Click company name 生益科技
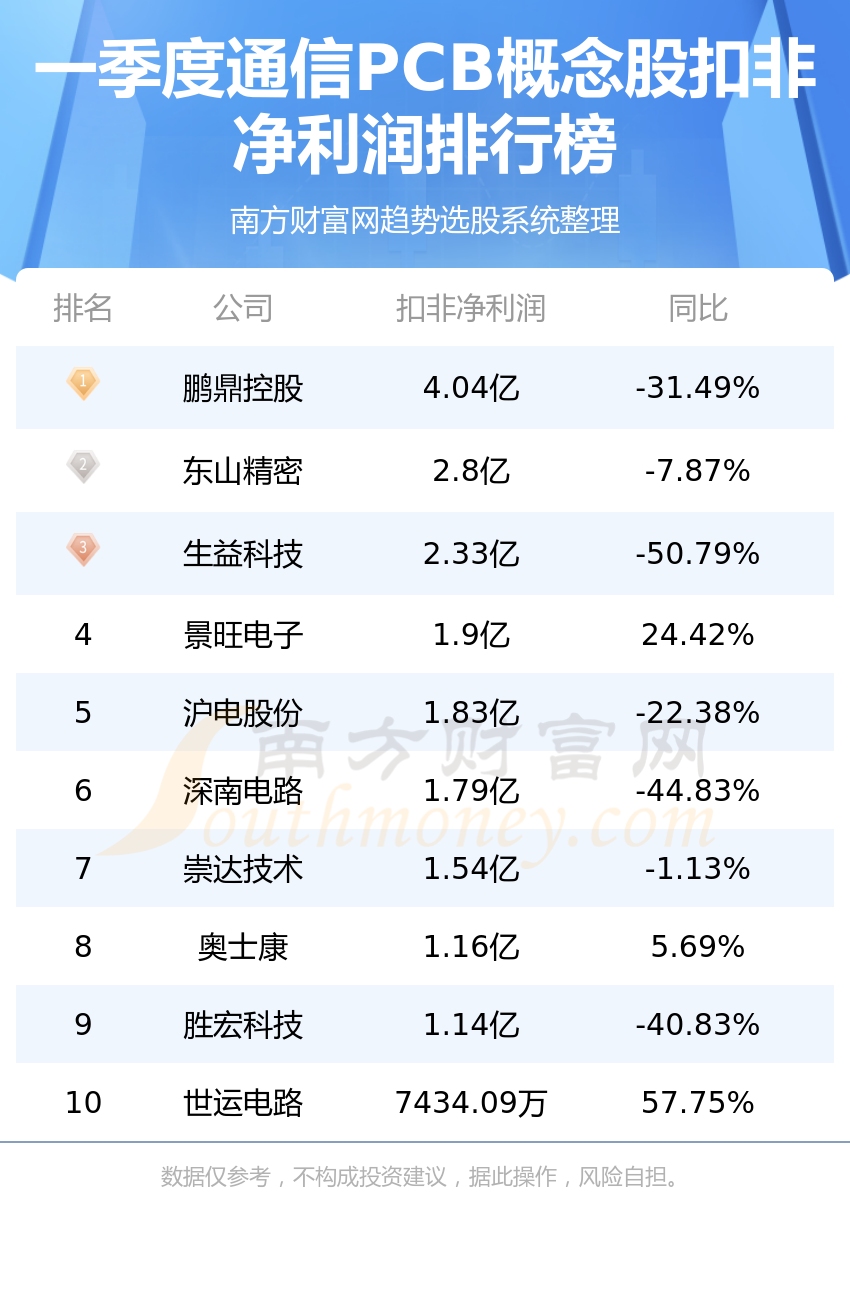Image resolution: width=850 pixels, height=1300 pixels. tap(243, 554)
